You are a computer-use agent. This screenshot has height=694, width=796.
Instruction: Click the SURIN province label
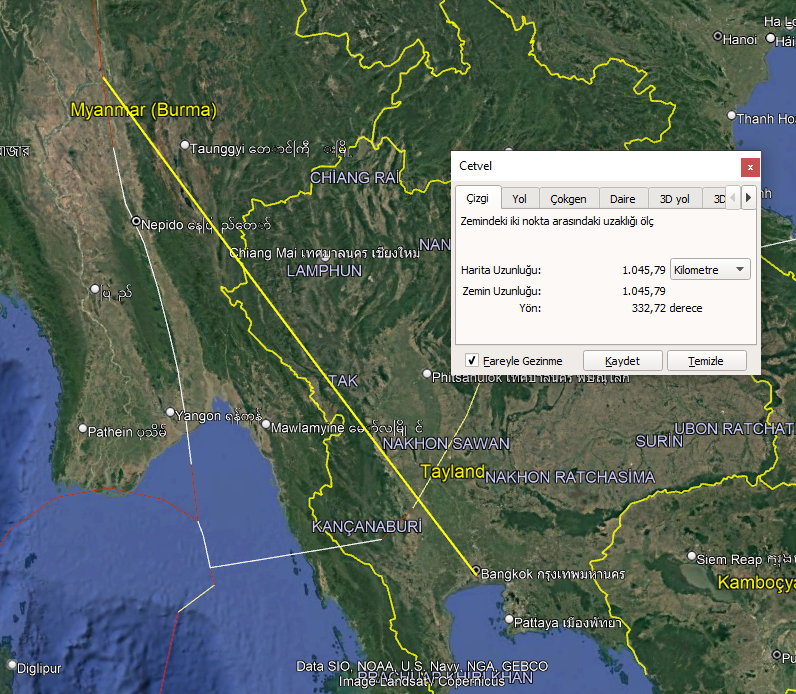(659, 441)
